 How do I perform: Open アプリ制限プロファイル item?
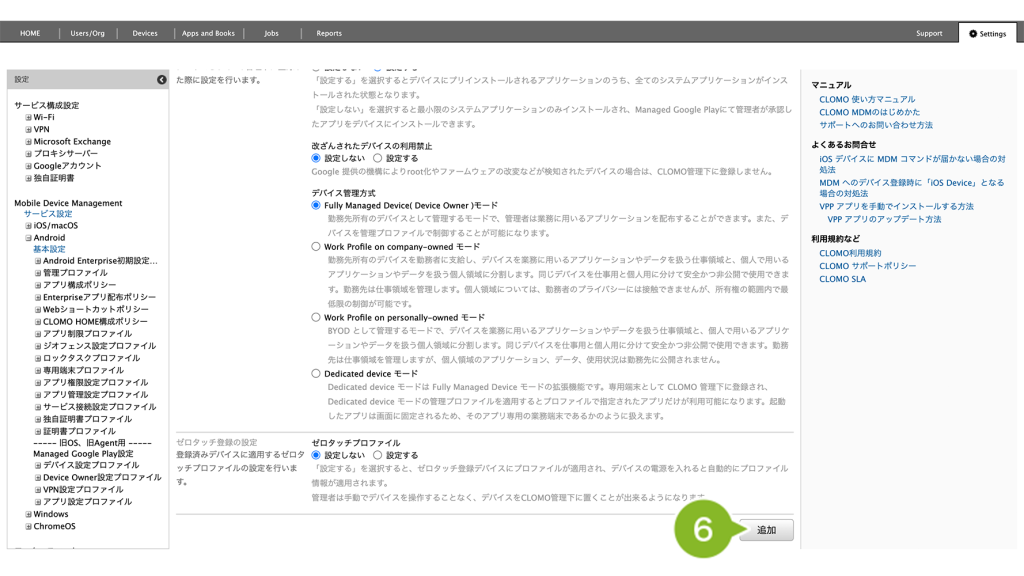[88, 334]
